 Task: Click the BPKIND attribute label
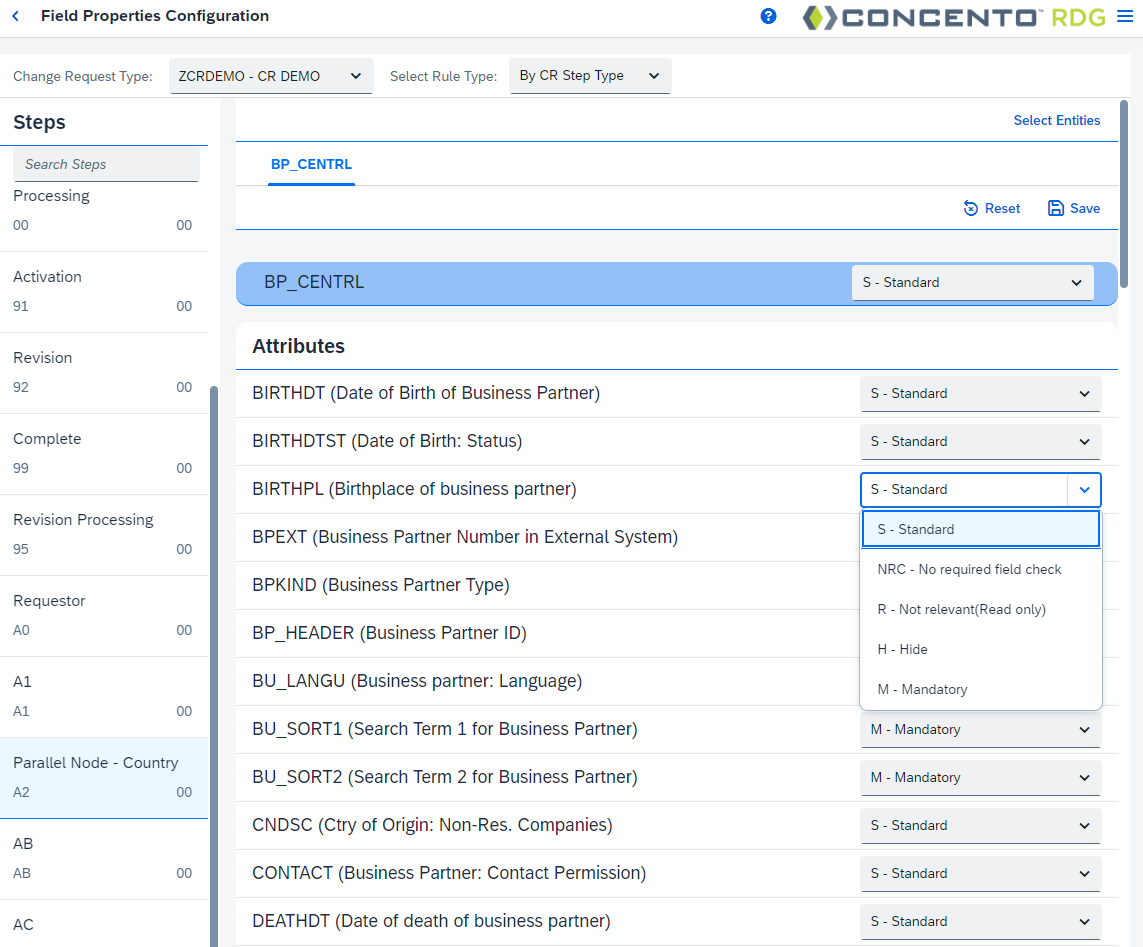[381, 585]
